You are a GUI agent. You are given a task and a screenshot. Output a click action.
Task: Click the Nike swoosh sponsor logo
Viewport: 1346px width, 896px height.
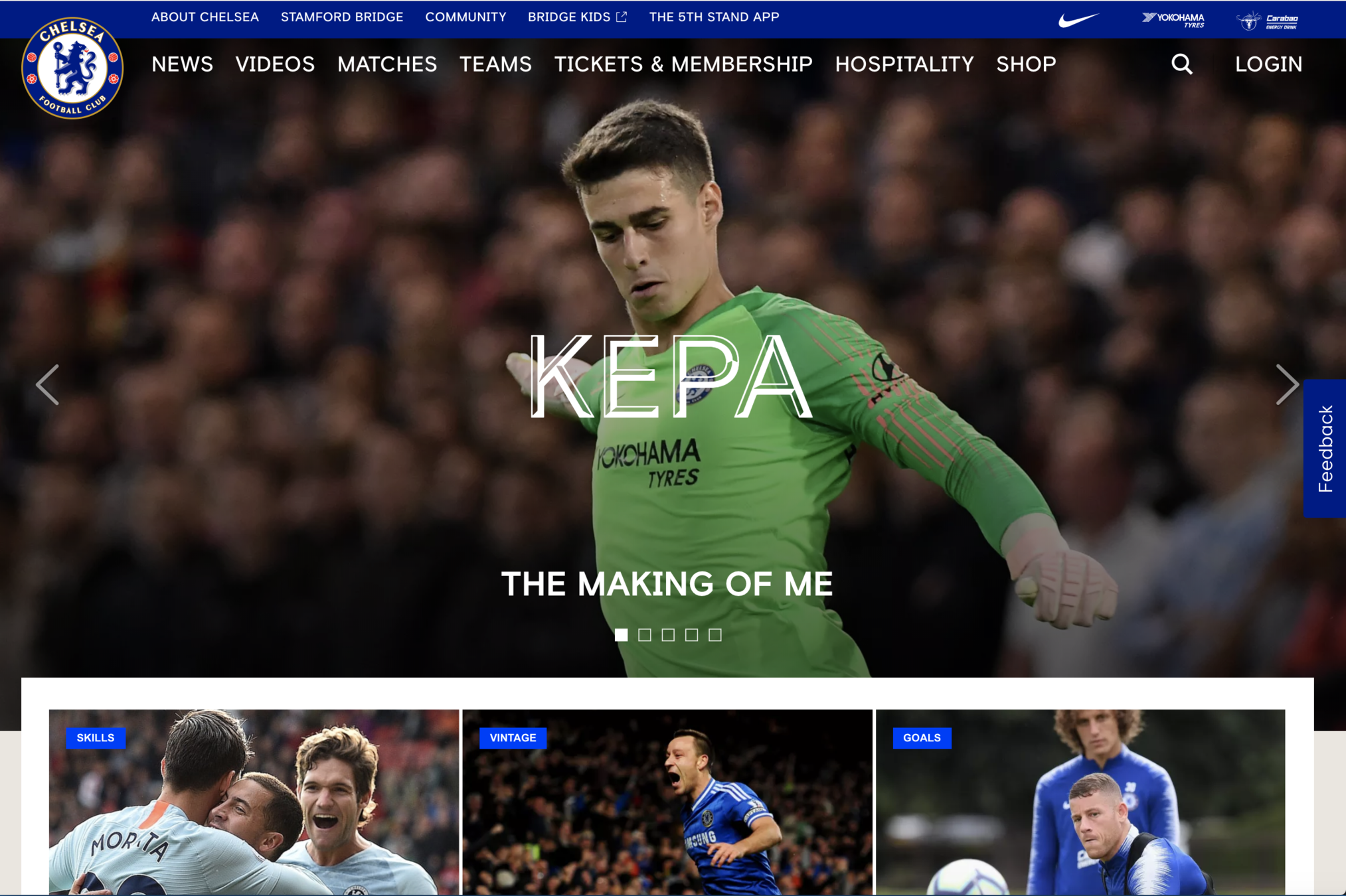[1078, 20]
